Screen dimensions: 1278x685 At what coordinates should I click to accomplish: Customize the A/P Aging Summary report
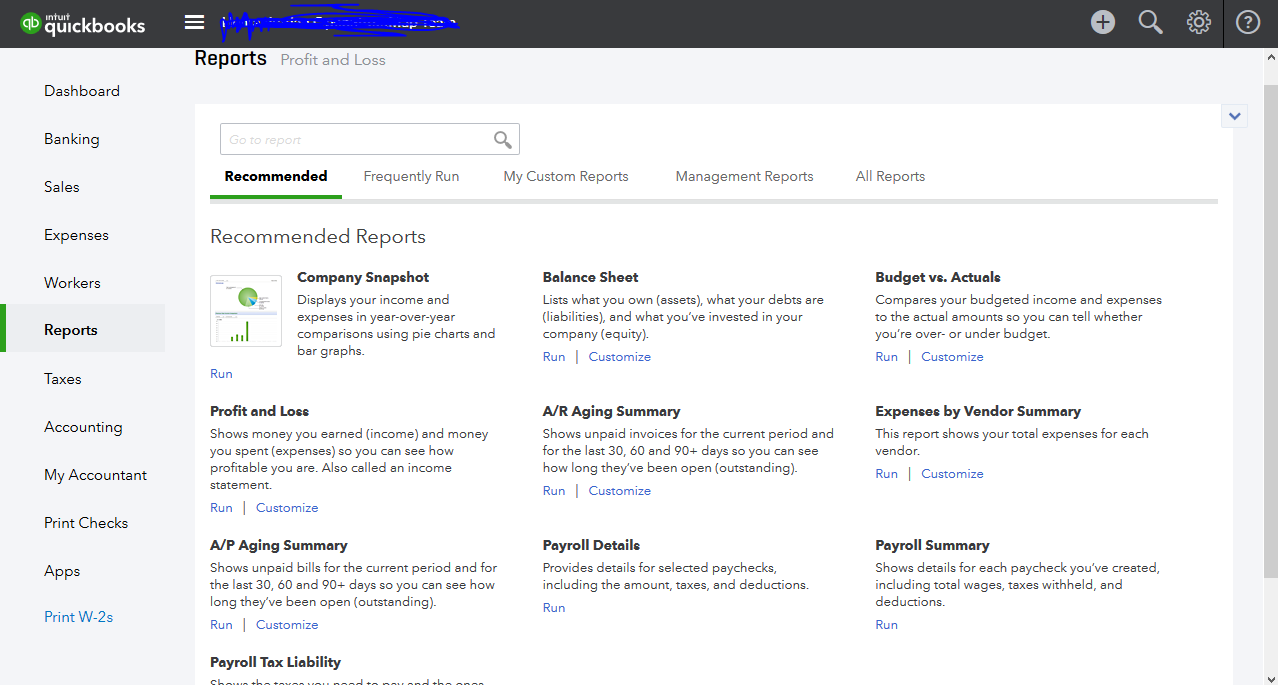click(x=287, y=625)
